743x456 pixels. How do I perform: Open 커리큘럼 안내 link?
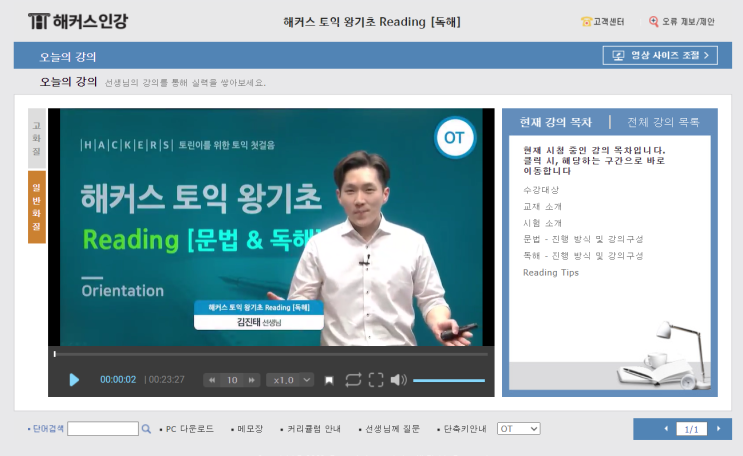click(x=314, y=429)
